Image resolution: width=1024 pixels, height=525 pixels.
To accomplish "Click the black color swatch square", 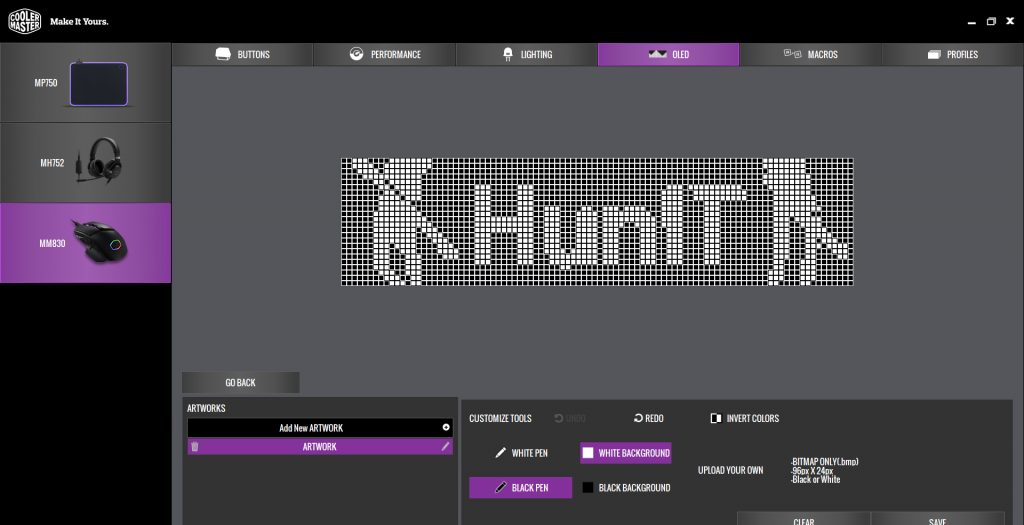I will (588, 487).
